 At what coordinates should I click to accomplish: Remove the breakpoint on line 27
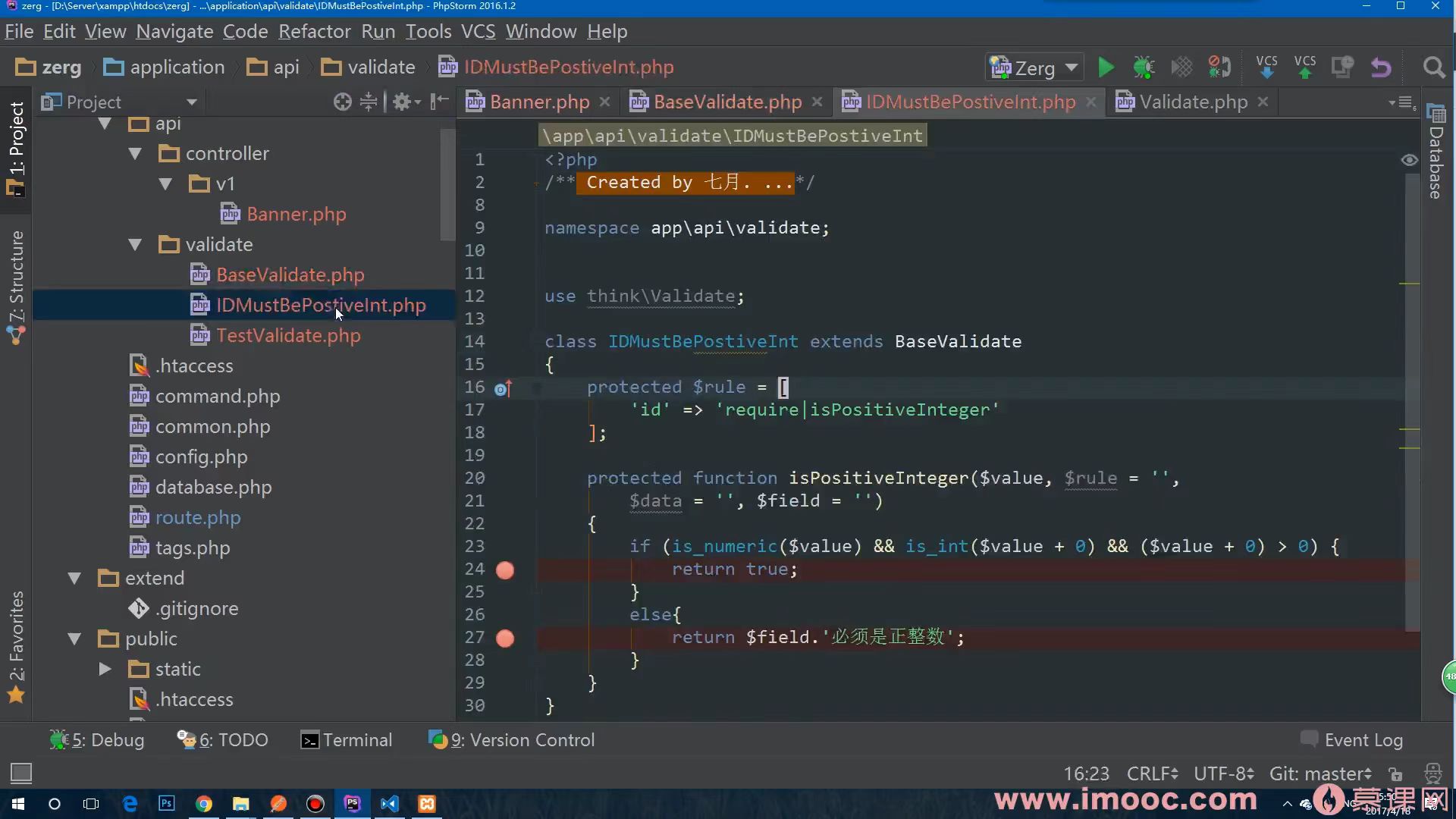point(505,639)
